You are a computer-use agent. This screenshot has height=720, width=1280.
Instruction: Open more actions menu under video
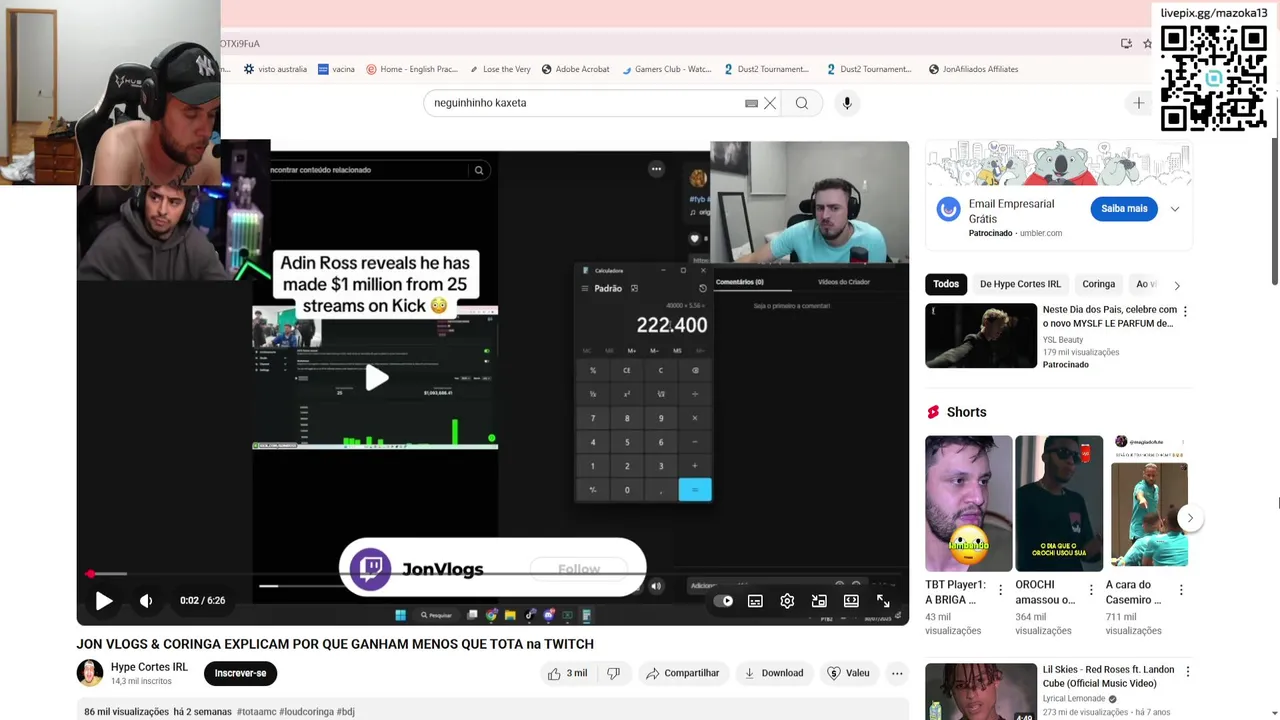[897, 673]
